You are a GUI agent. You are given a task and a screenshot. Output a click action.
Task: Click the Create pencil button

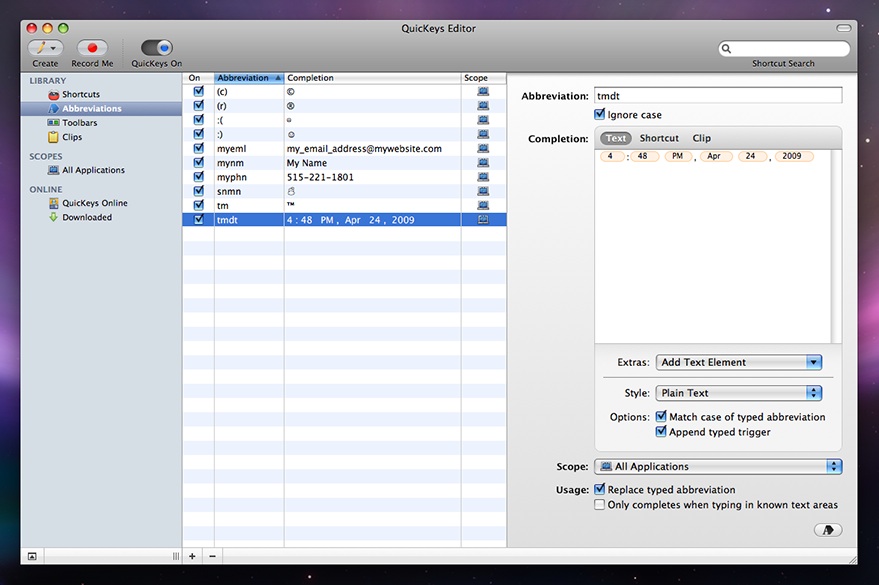click(45, 48)
